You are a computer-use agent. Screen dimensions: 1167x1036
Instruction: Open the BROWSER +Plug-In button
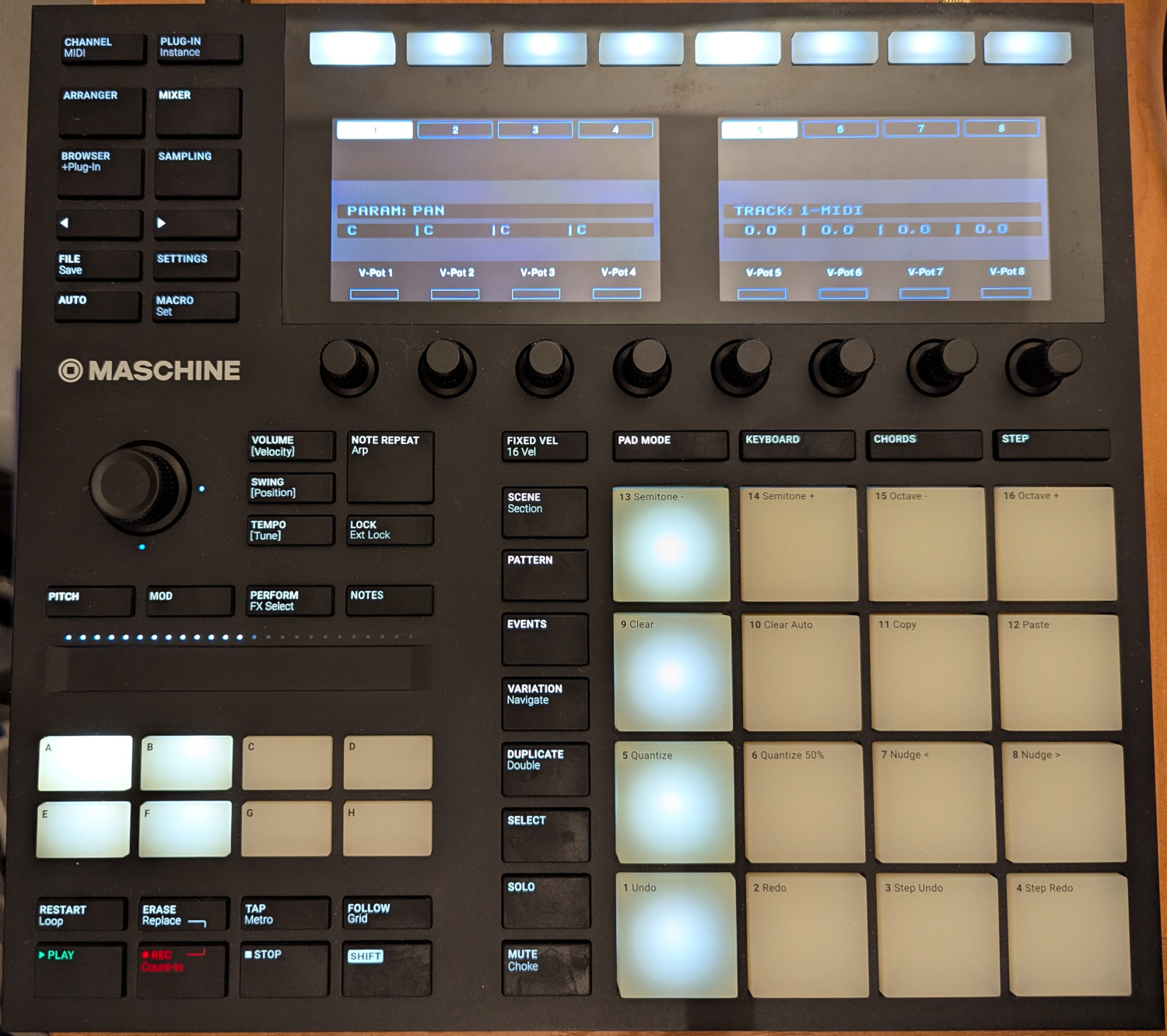(101, 173)
